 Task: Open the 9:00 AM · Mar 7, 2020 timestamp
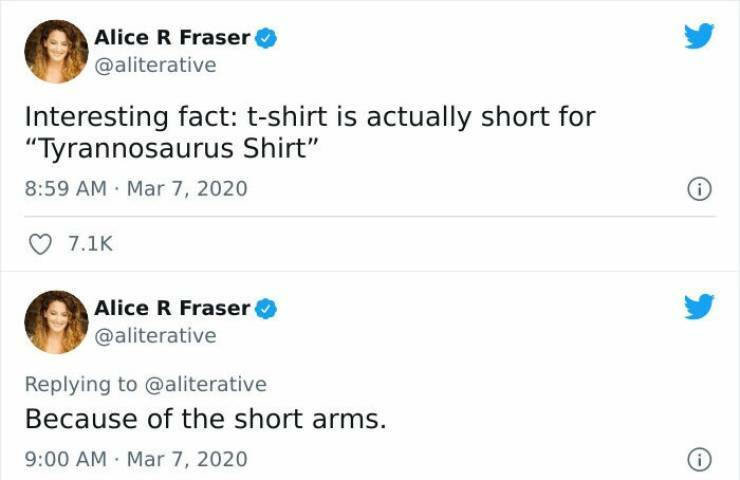[135, 460]
